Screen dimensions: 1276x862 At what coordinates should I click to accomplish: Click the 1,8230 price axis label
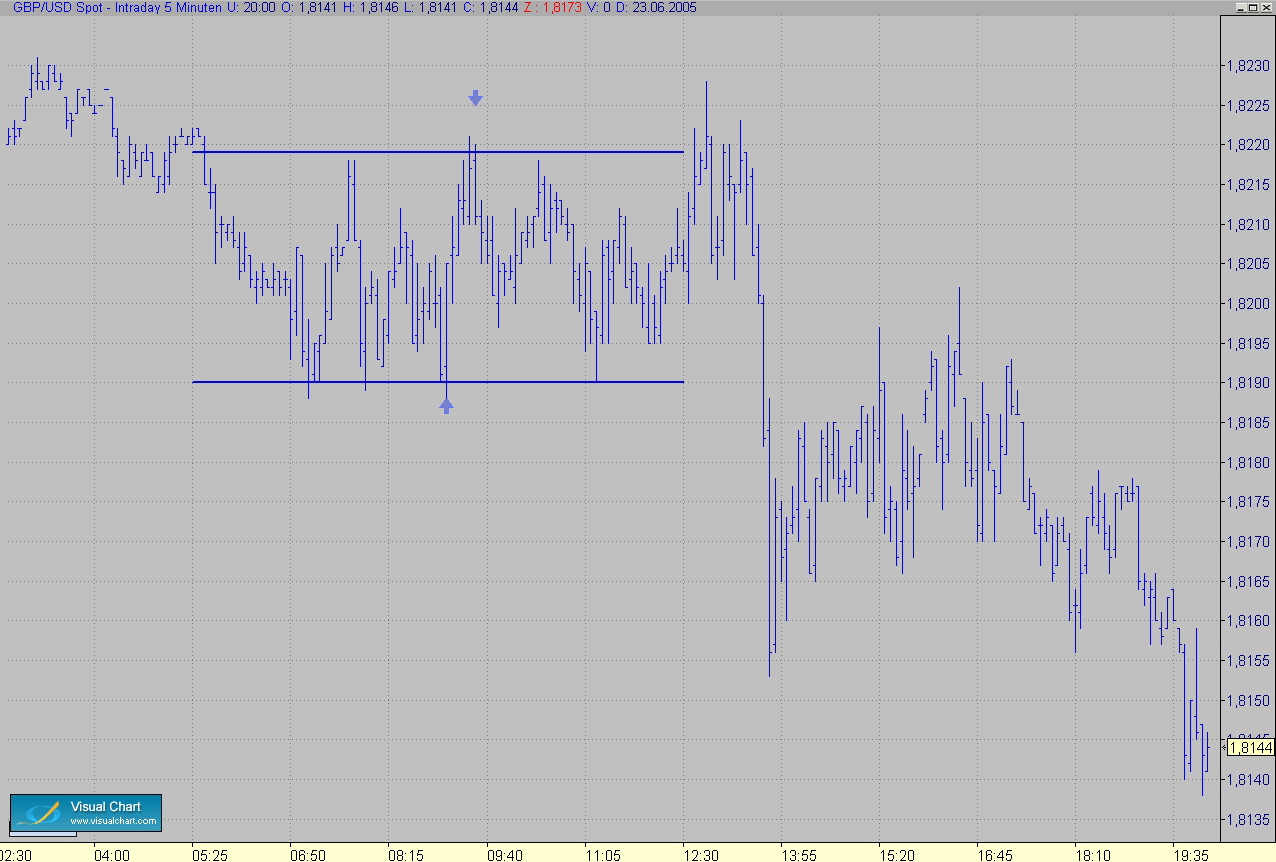[x=1247, y=66]
